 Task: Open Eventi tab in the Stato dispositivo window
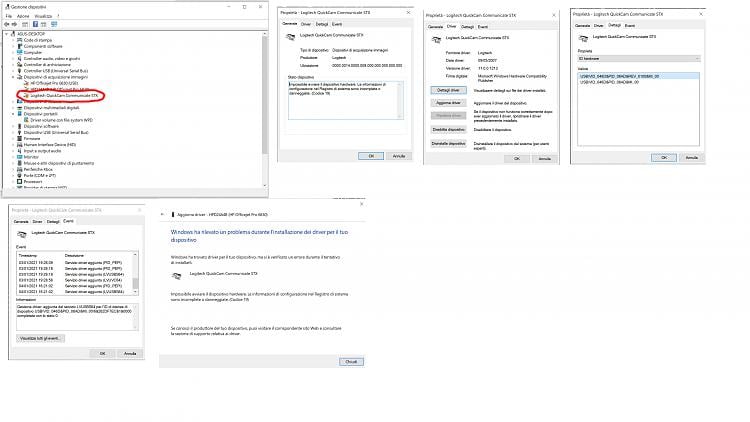337,24
